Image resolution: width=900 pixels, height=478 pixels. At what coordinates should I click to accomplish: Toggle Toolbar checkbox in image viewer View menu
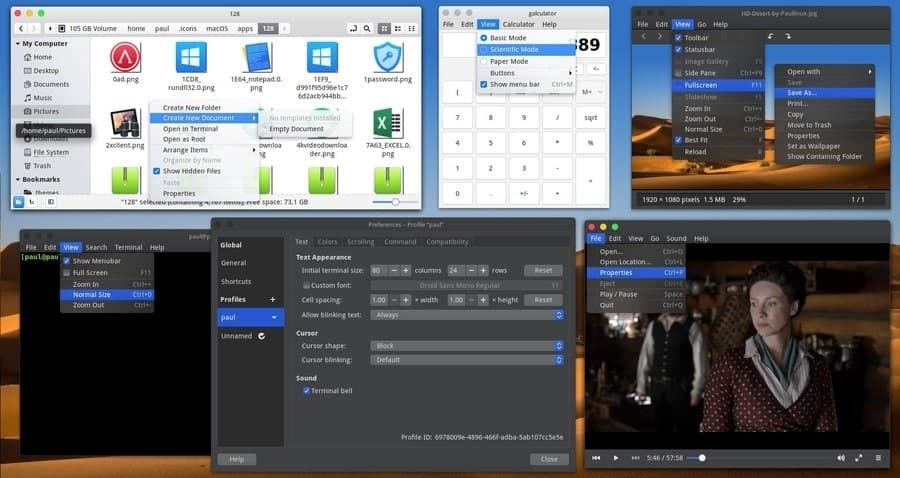tap(678, 38)
